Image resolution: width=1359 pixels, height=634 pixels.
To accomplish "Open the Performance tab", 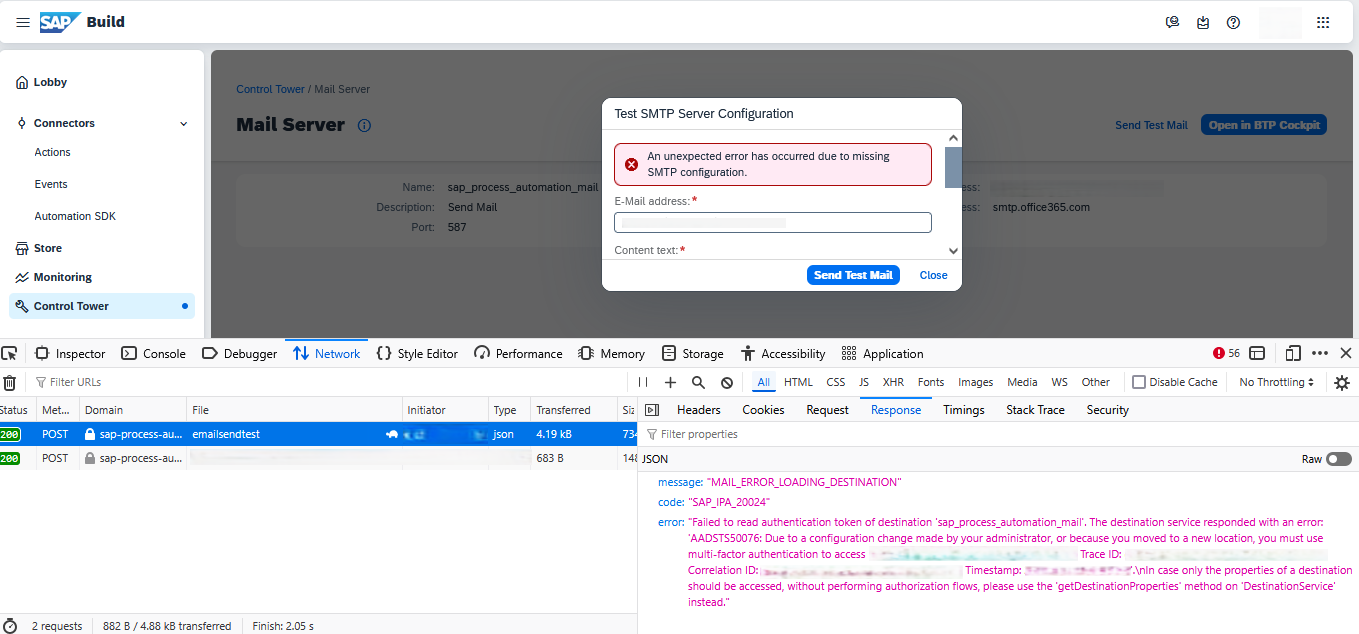I will (518, 353).
